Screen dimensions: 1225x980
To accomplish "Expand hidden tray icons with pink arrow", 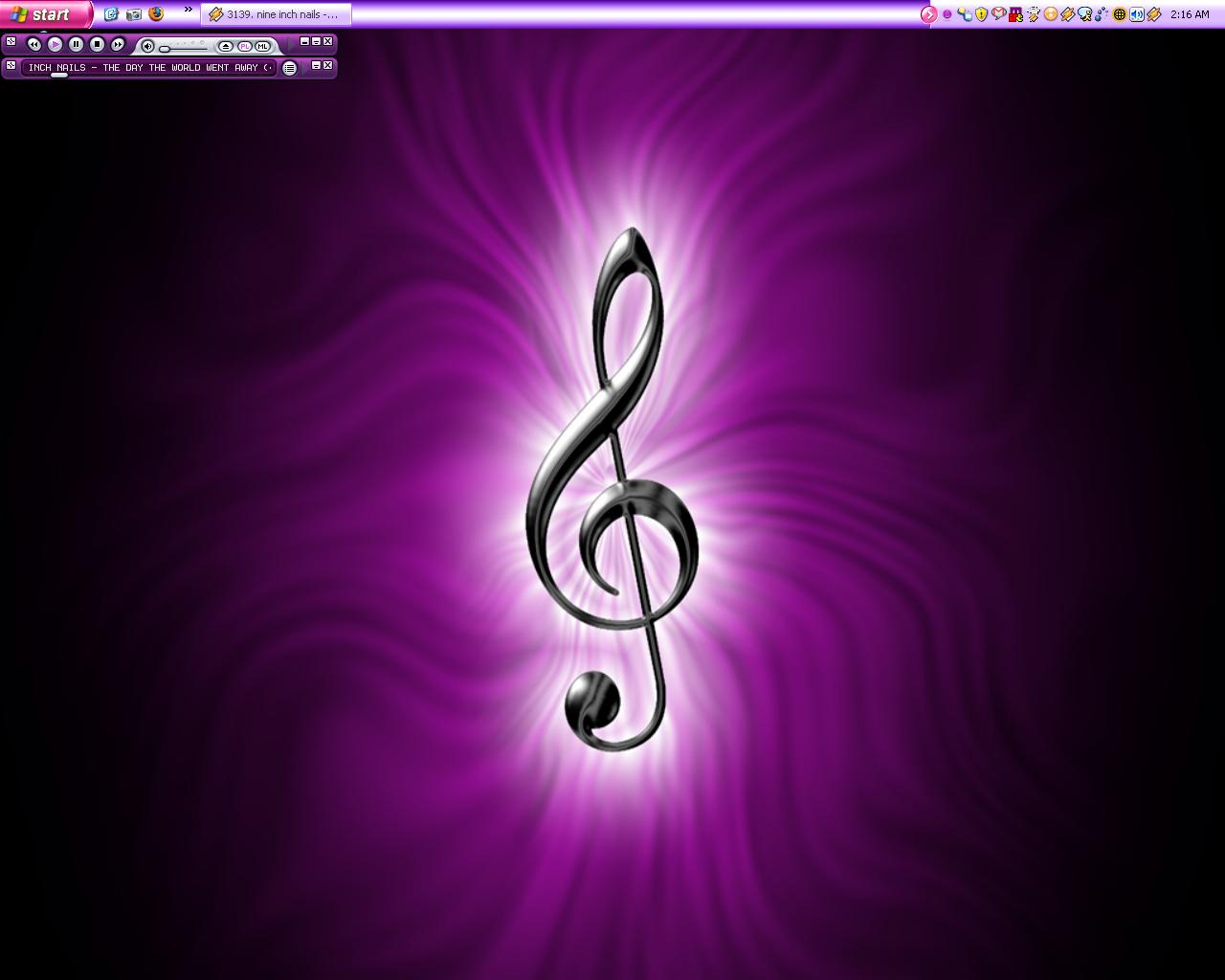I will point(928,14).
